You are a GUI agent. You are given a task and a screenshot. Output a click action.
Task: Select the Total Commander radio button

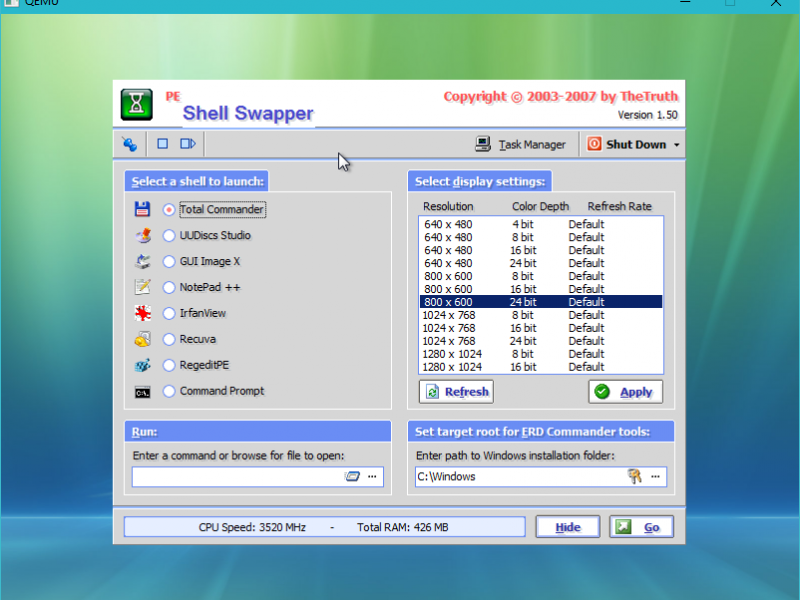click(169, 210)
